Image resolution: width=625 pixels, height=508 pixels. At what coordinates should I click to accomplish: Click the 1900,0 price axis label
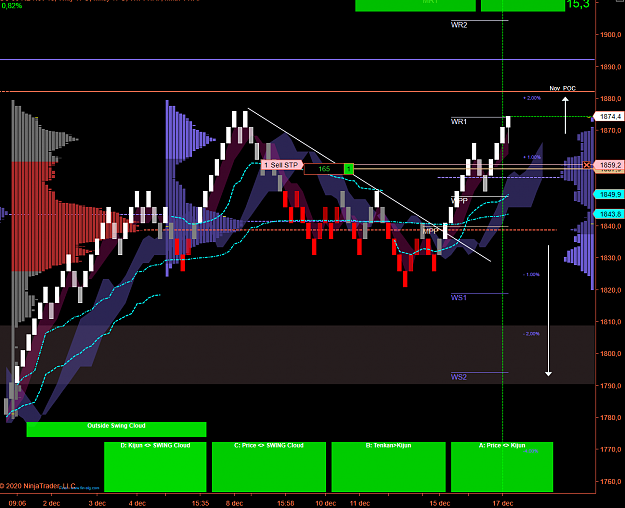[610, 35]
